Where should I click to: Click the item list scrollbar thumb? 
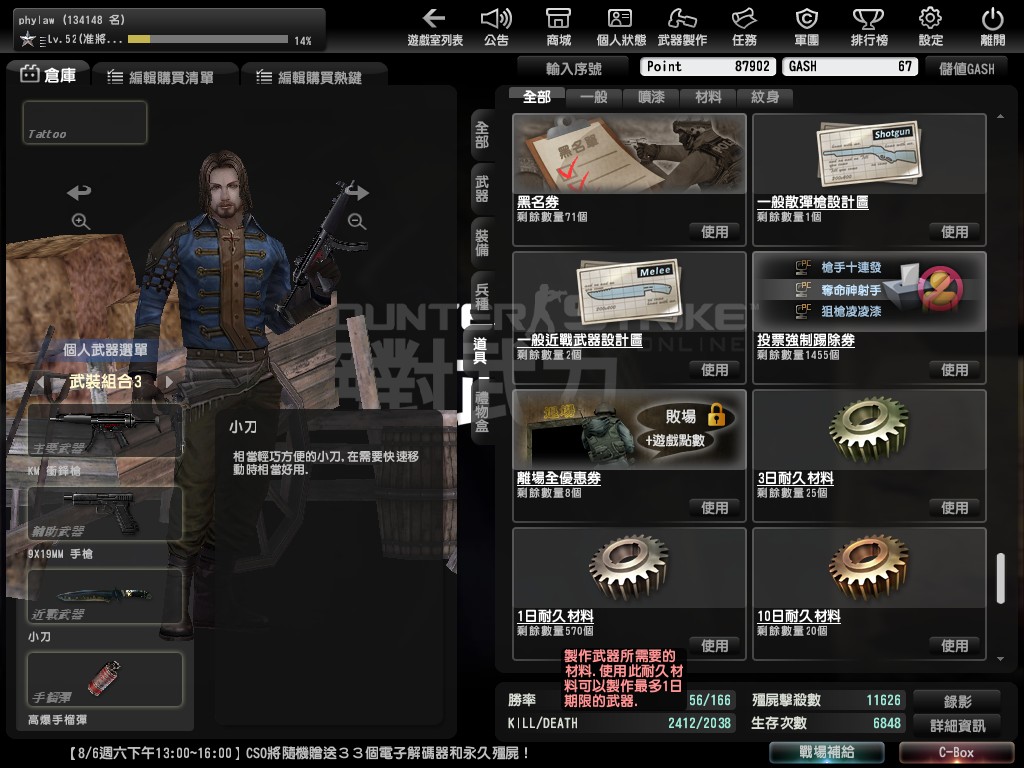1000,579
